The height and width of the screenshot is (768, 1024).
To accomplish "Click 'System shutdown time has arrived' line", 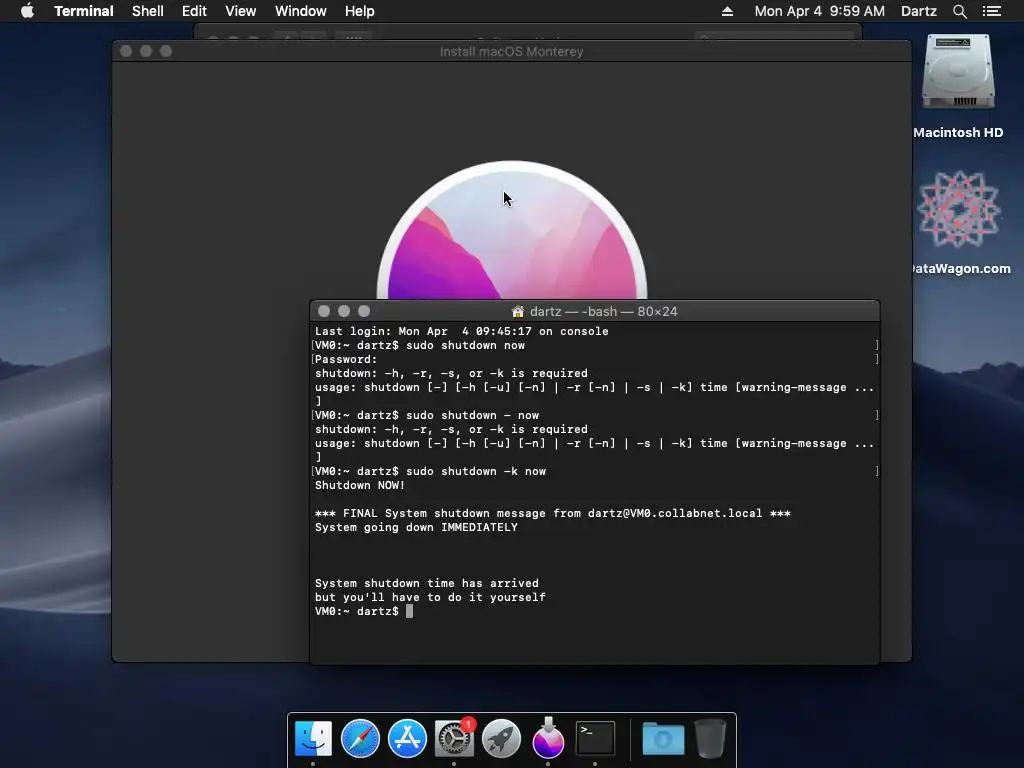I will click(426, 583).
